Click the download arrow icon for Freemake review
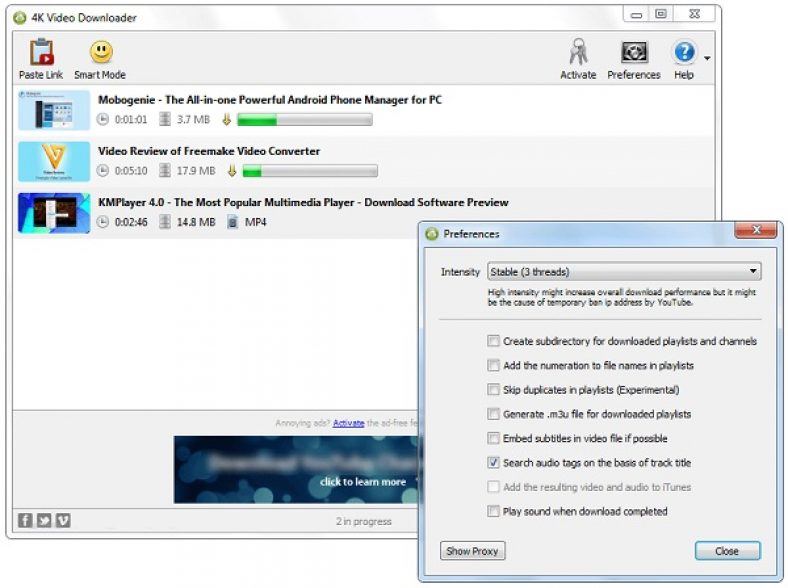Viewport: 788px width, 588px height. pos(232,171)
